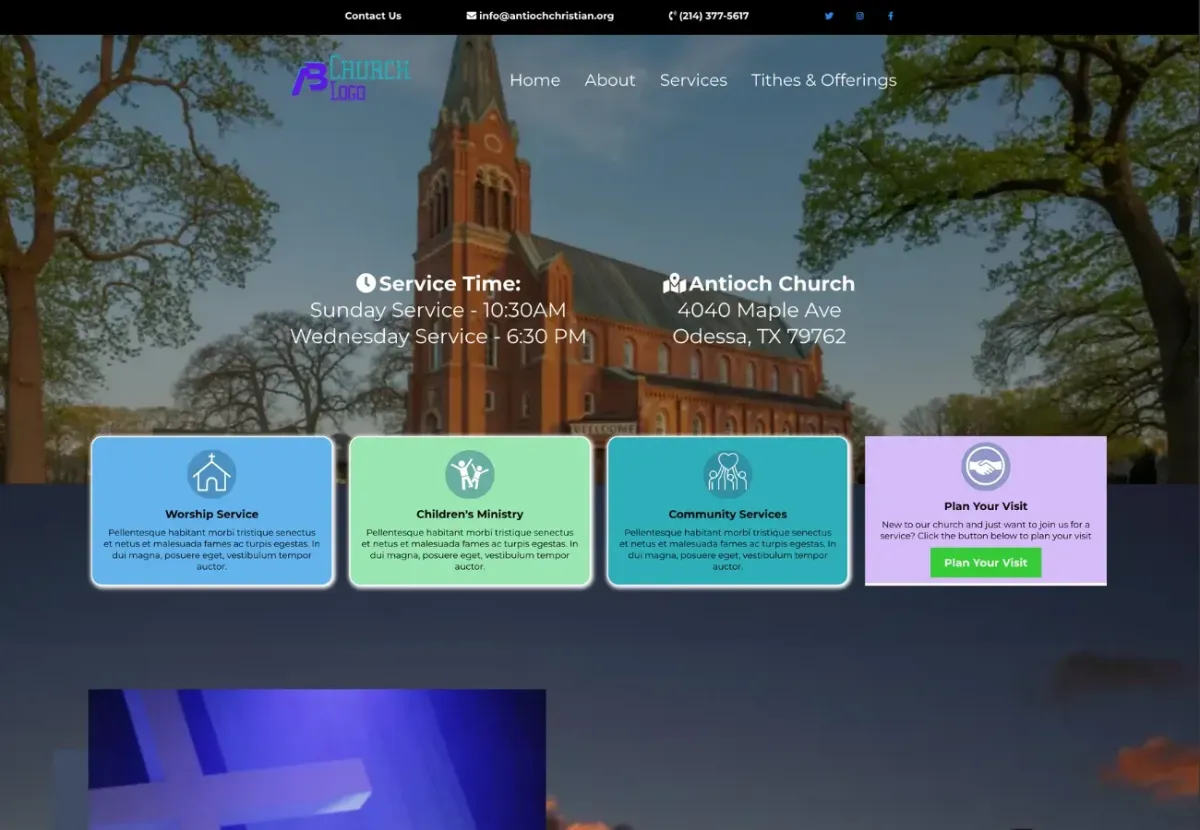Click the Antioch Church heading text
1200x830 pixels.
point(772,283)
